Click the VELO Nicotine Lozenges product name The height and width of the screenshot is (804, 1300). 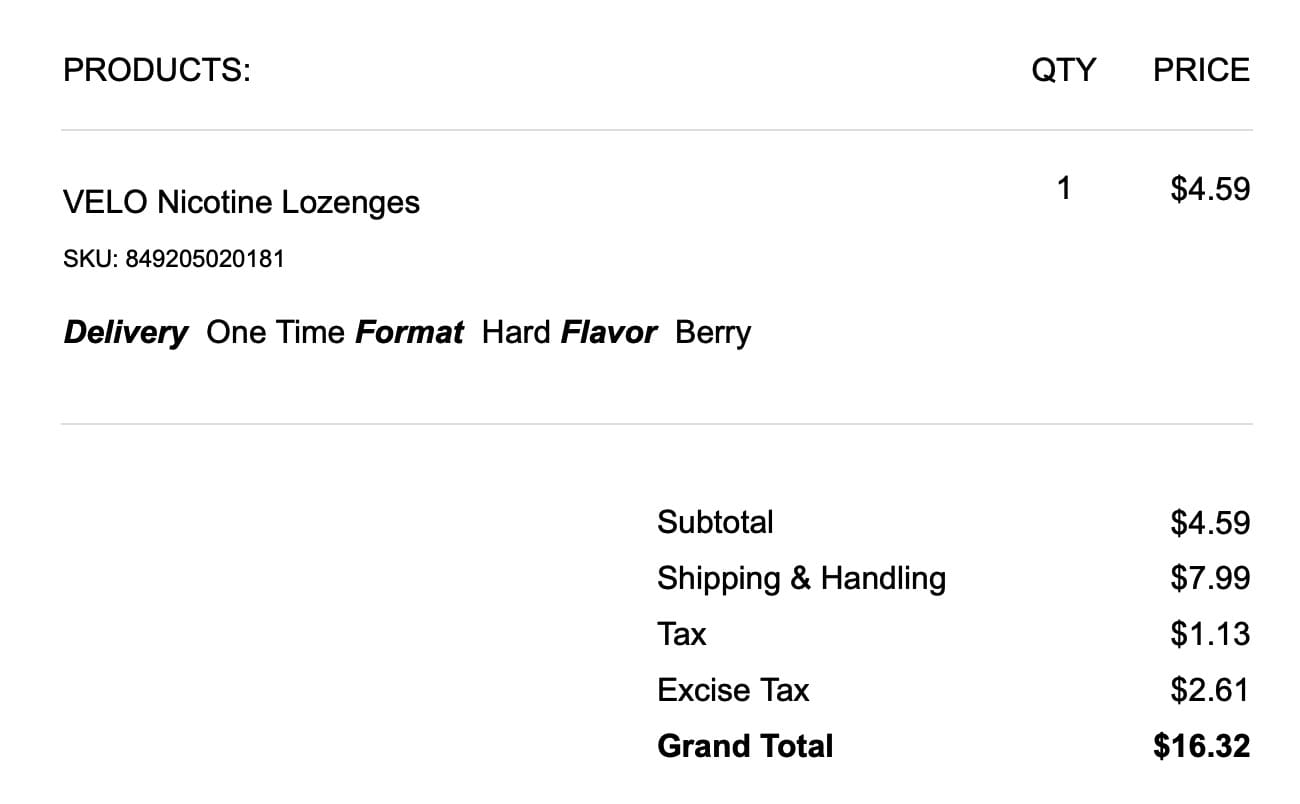[x=241, y=202]
